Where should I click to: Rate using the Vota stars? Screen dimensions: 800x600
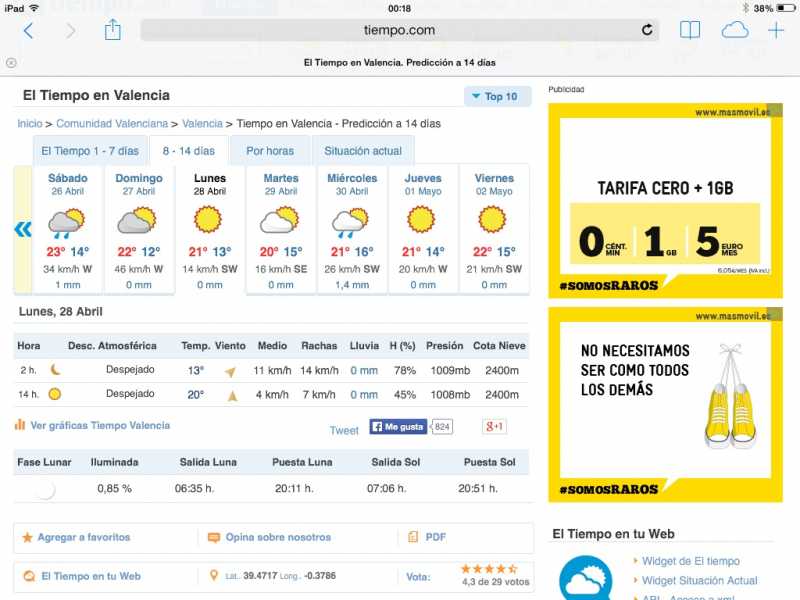[488, 568]
